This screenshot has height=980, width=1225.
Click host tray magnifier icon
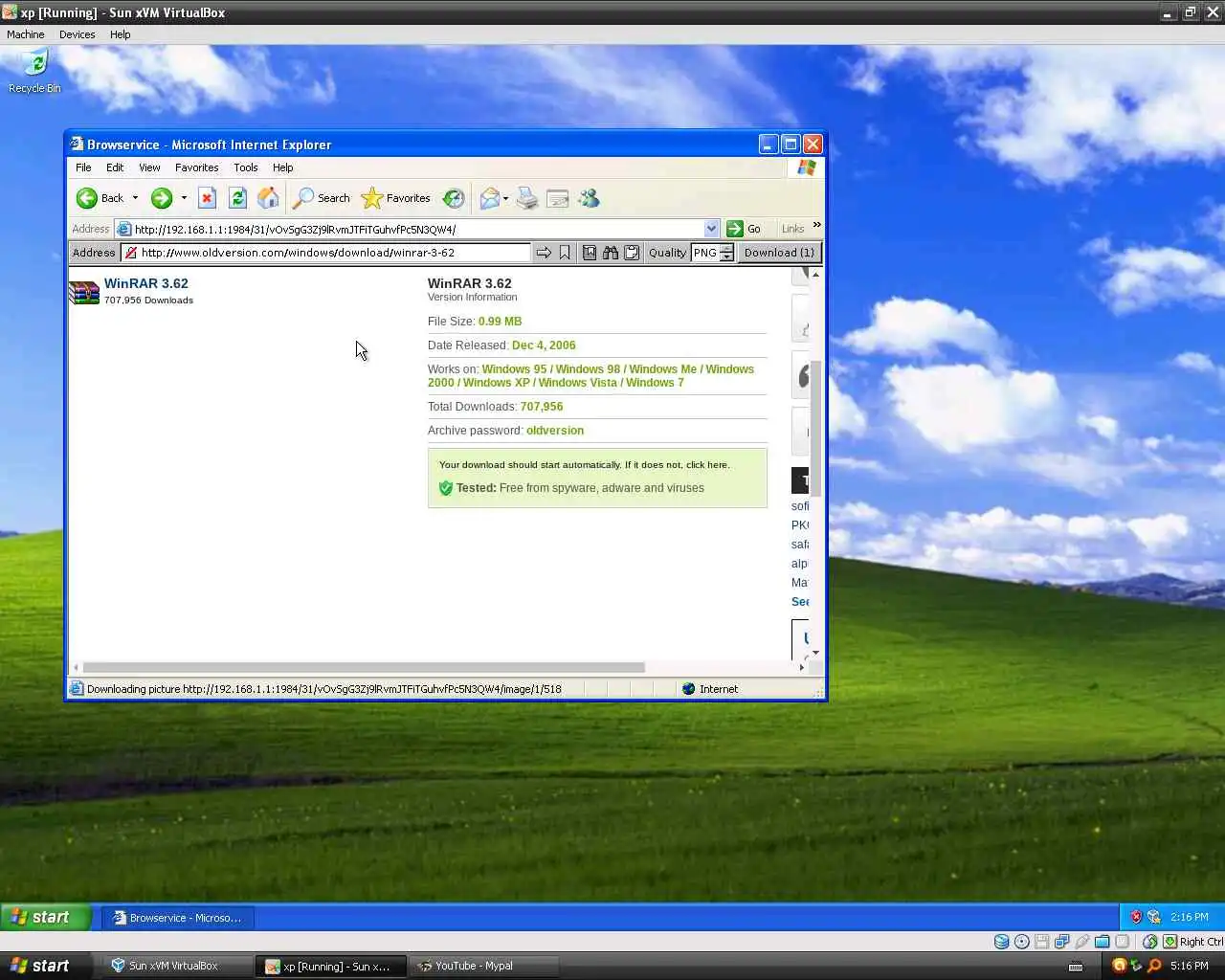(x=1154, y=966)
